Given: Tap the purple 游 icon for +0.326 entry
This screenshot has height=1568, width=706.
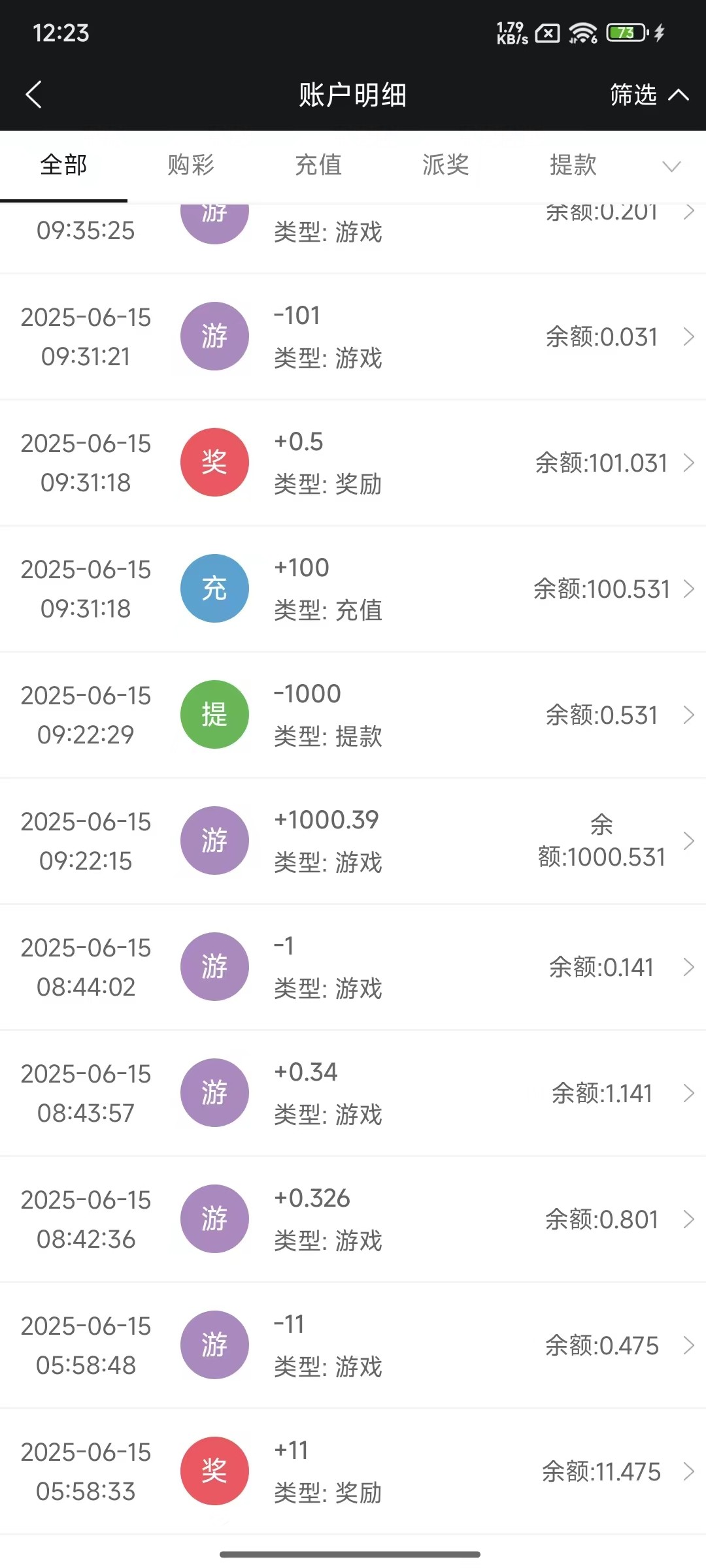Looking at the screenshot, I should 214,1218.
